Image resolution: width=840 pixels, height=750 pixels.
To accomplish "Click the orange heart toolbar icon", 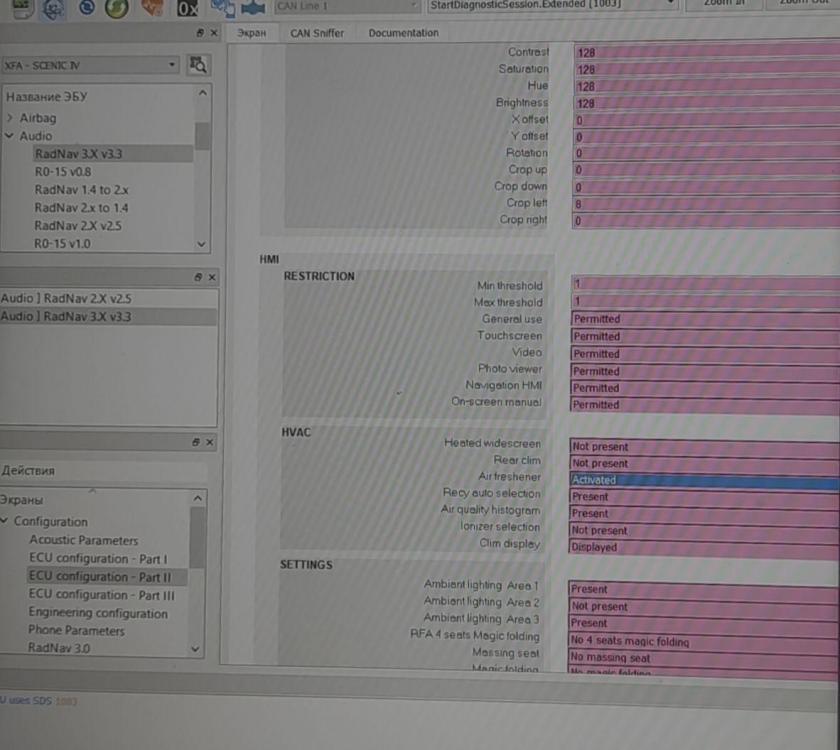I will click(152, 7).
